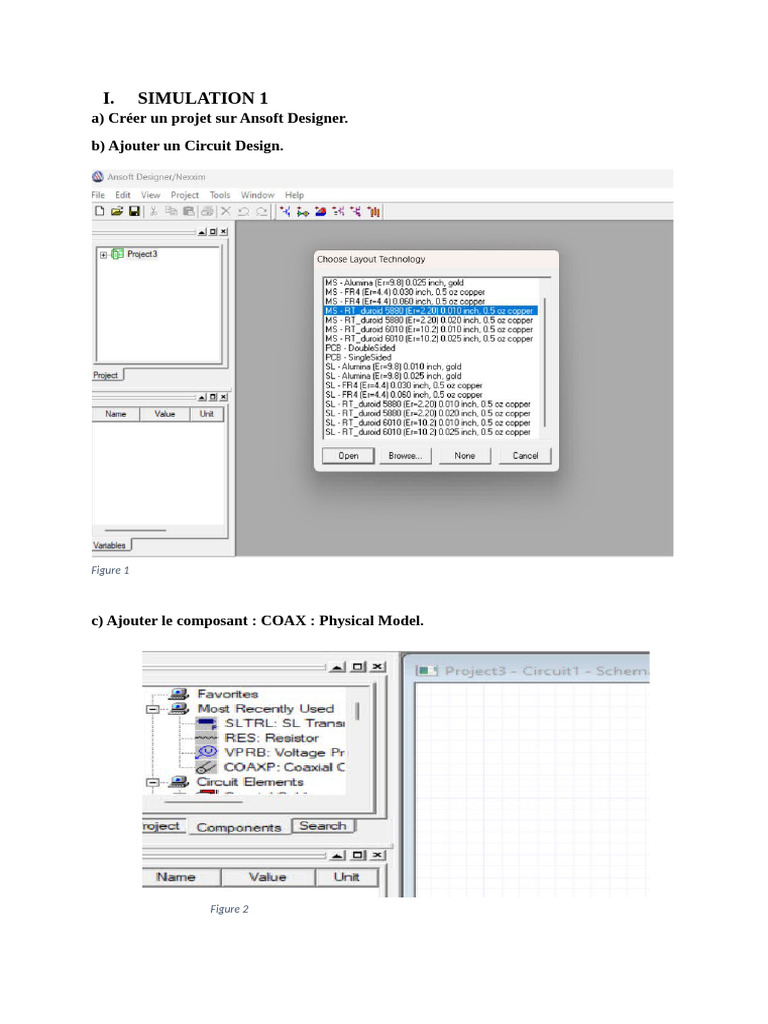Click the Cut scissors toolbar icon
The width and height of the screenshot is (768, 1024).
(154, 211)
